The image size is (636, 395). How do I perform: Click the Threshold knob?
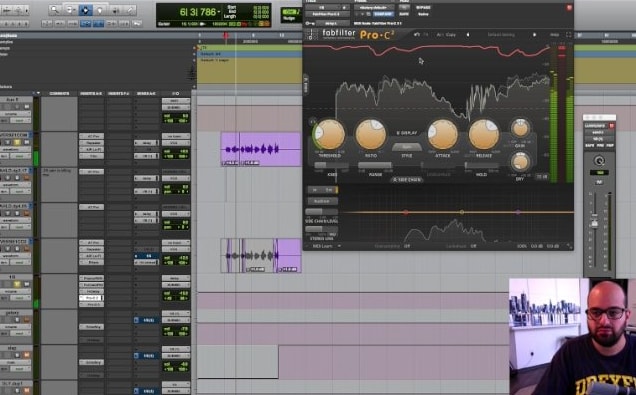click(x=330, y=134)
